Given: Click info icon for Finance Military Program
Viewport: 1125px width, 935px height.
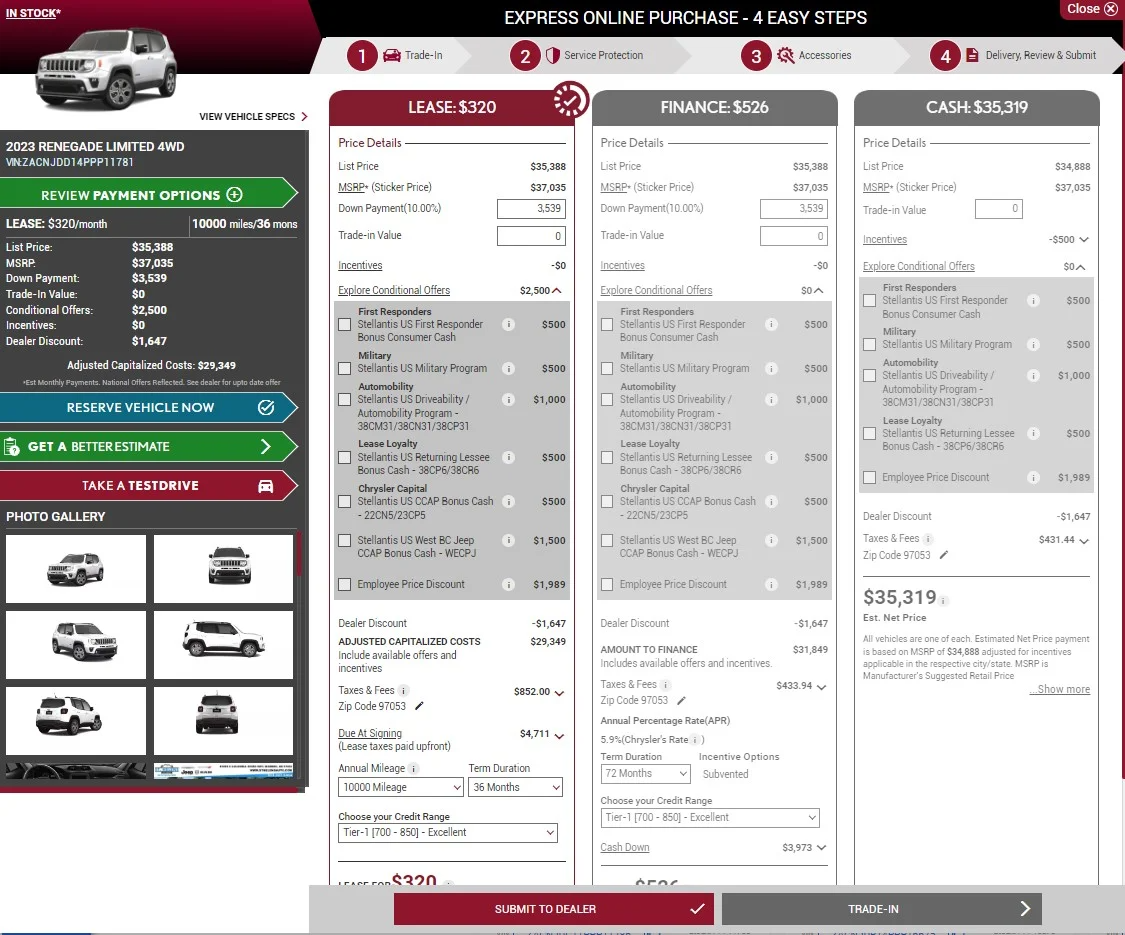Looking at the screenshot, I should tap(771, 368).
